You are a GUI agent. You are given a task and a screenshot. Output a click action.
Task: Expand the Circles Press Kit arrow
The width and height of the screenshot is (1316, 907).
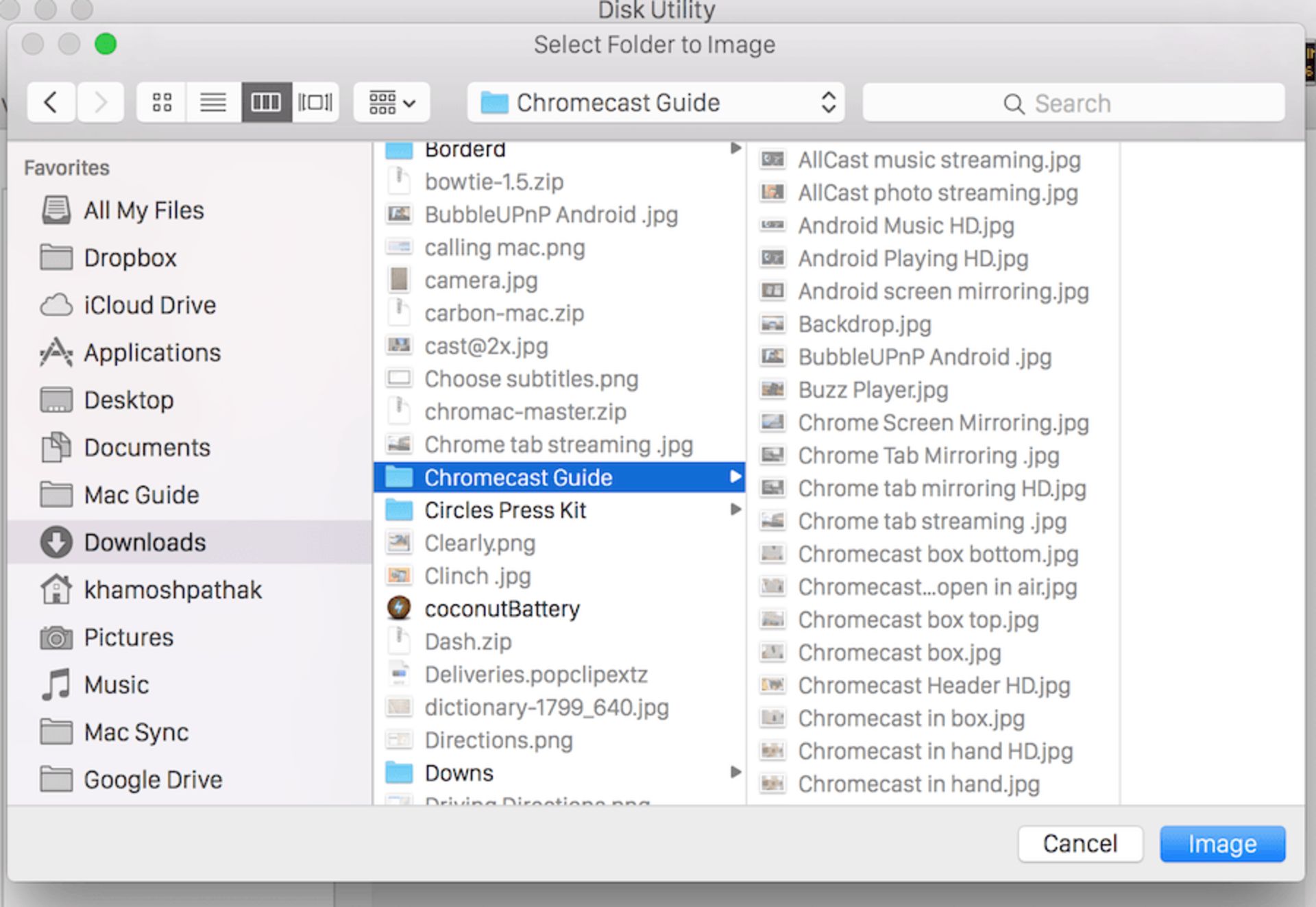[x=735, y=509]
